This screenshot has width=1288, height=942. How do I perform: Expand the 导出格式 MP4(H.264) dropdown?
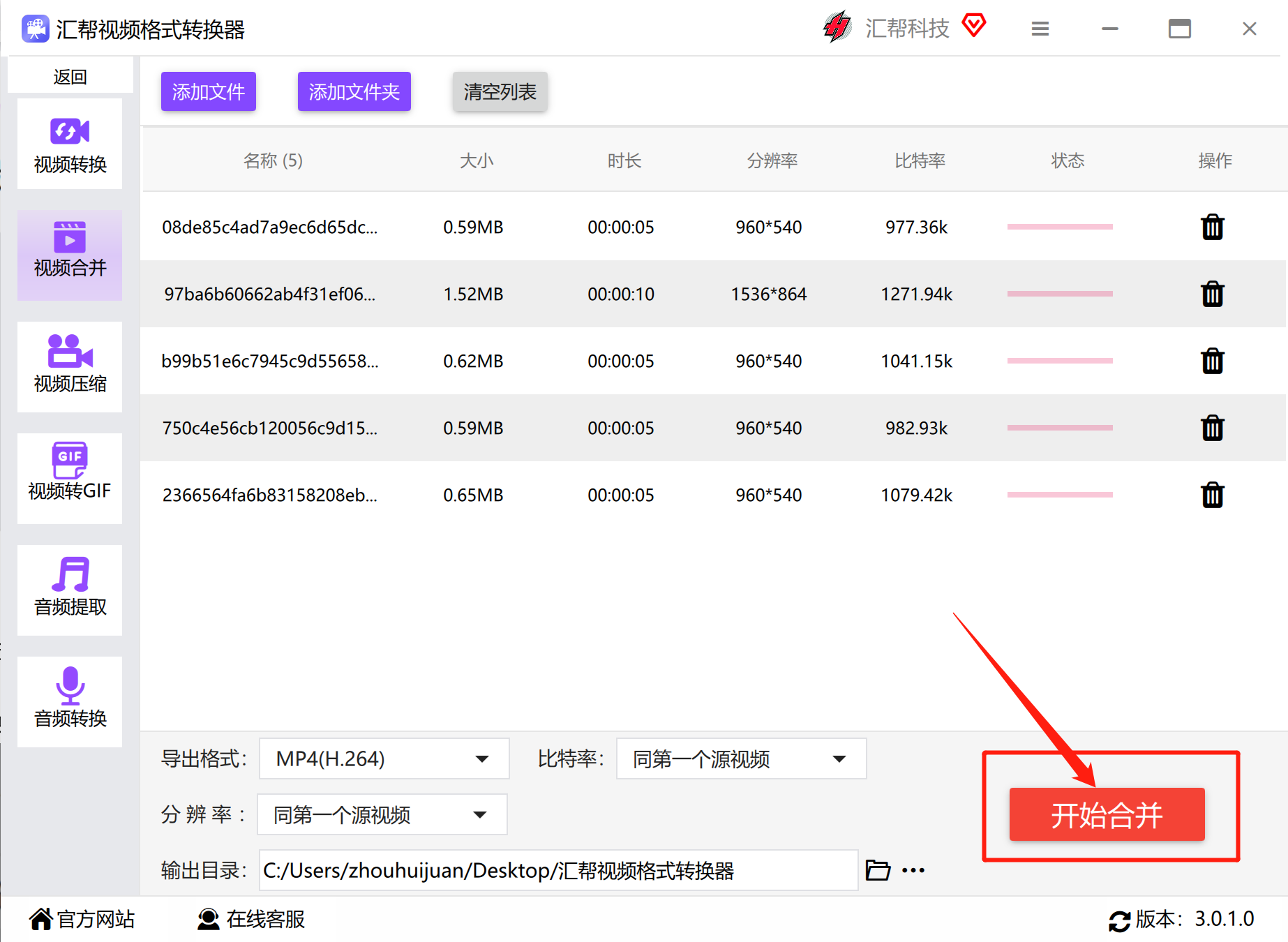(384, 758)
